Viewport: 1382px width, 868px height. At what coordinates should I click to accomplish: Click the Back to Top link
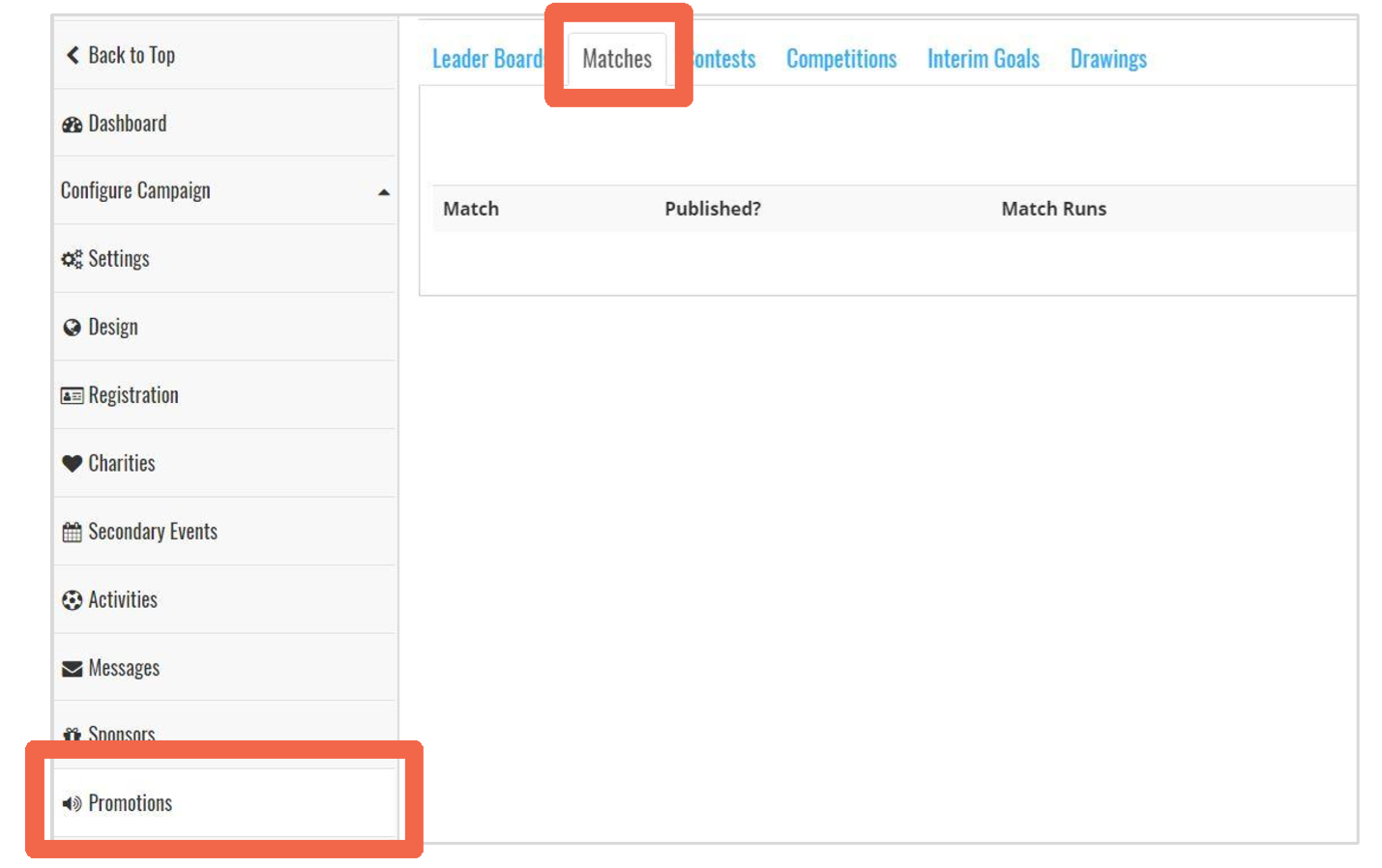tap(120, 55)
